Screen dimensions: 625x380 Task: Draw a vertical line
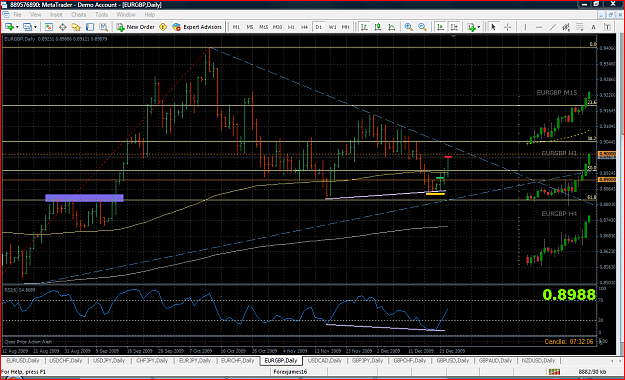(x=525, y=27)
